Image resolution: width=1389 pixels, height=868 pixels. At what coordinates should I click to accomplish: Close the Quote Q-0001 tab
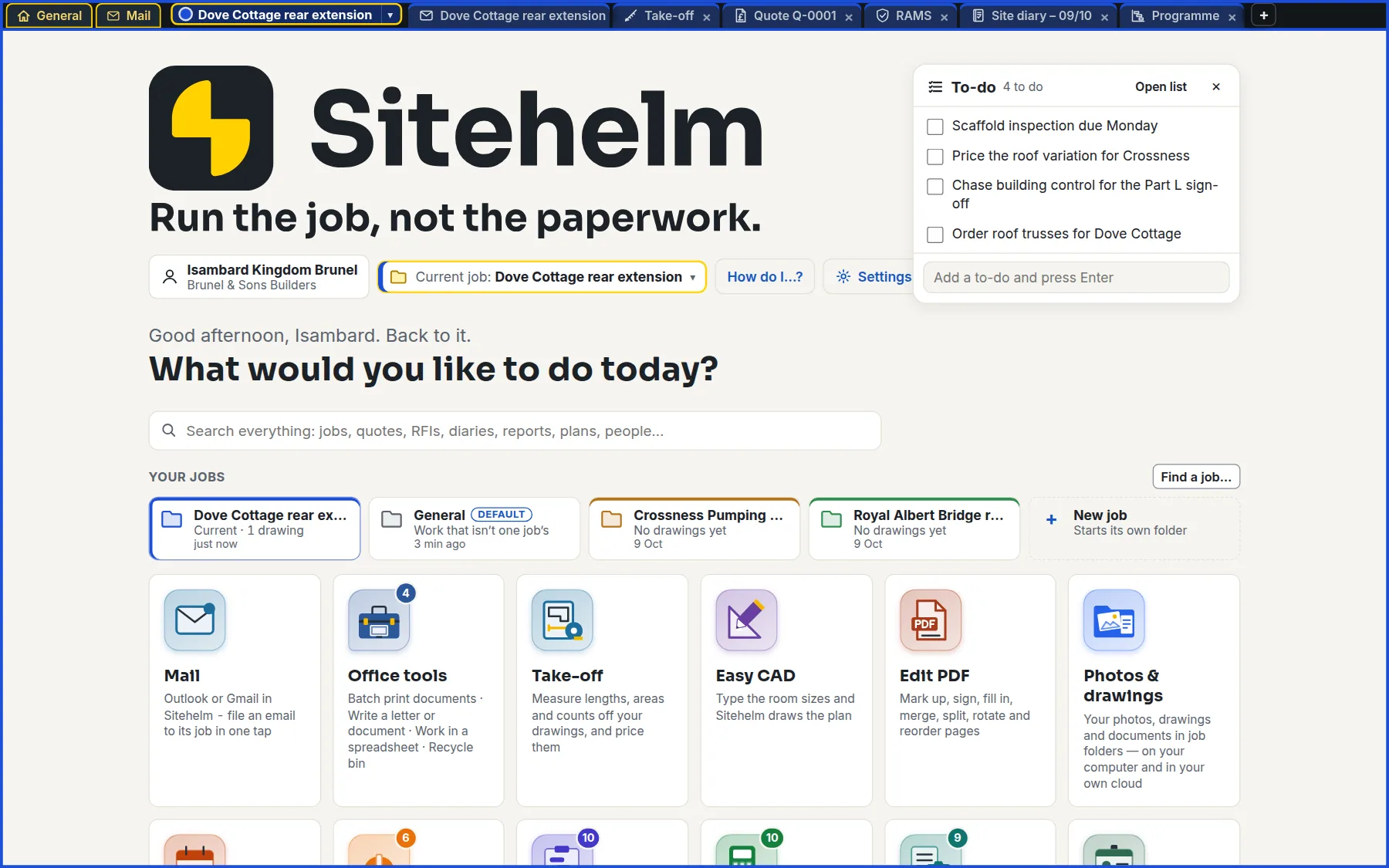849,17
